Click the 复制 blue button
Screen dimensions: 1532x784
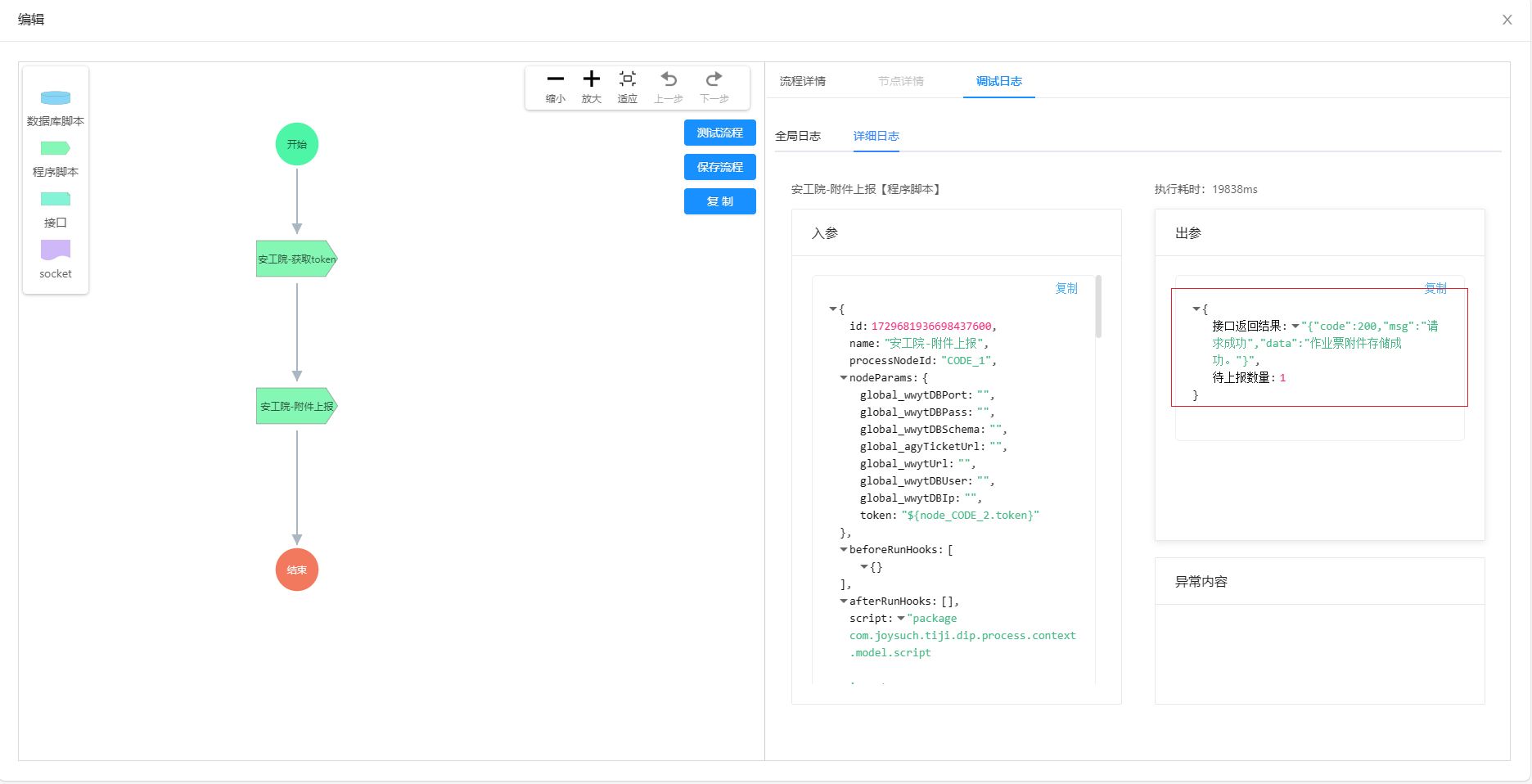point(720,201)
